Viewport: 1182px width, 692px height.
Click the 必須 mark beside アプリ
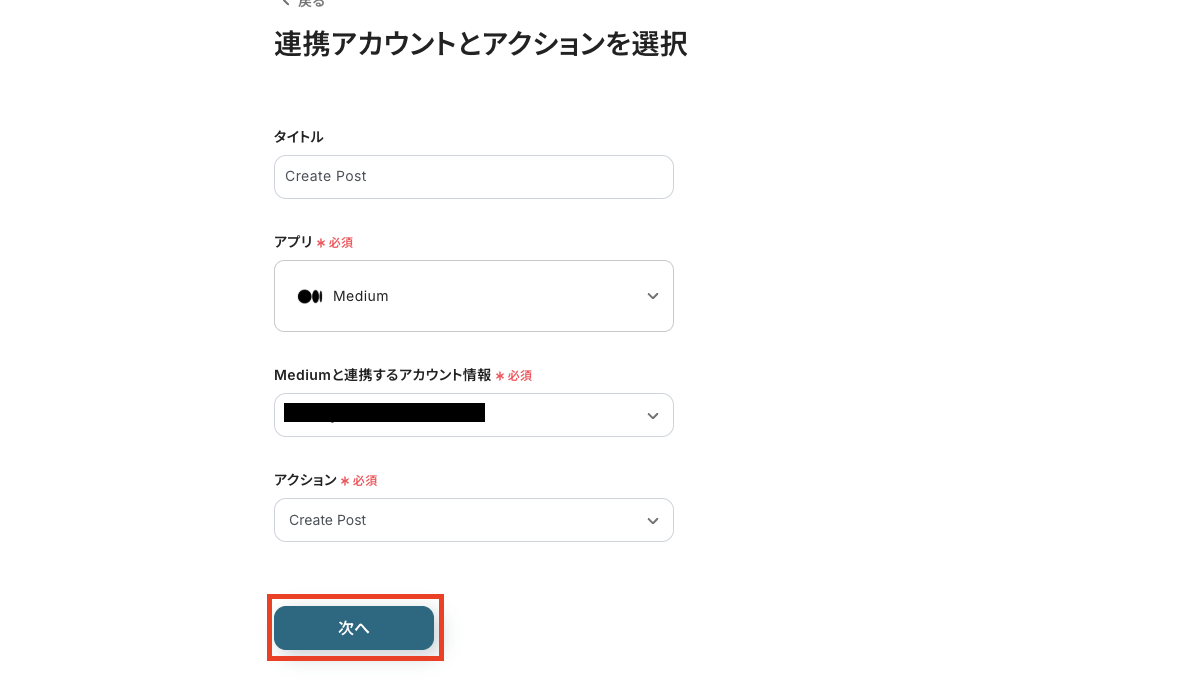click(335, 243)
